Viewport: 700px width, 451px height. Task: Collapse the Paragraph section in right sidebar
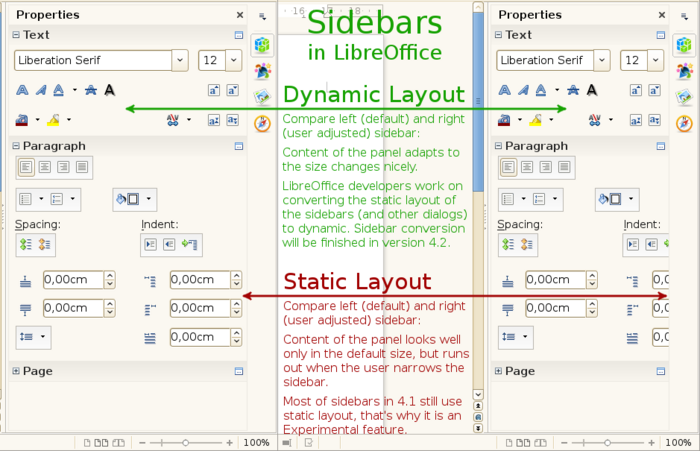pos(494,146)
